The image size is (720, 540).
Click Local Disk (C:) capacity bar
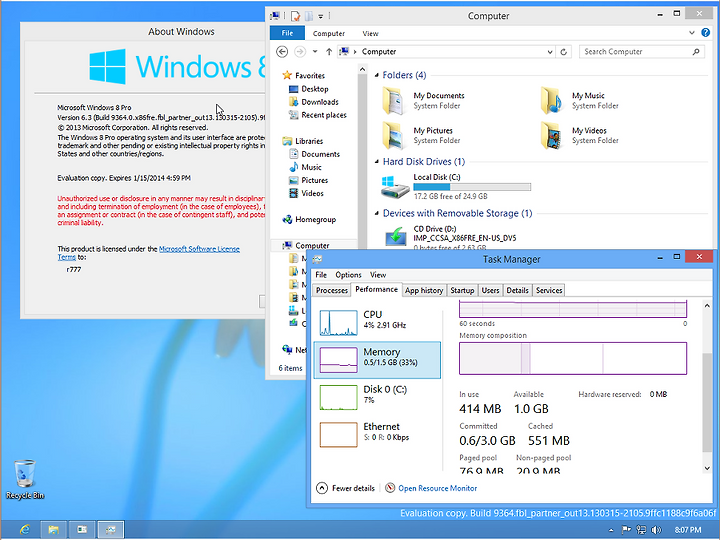[472, 187]
